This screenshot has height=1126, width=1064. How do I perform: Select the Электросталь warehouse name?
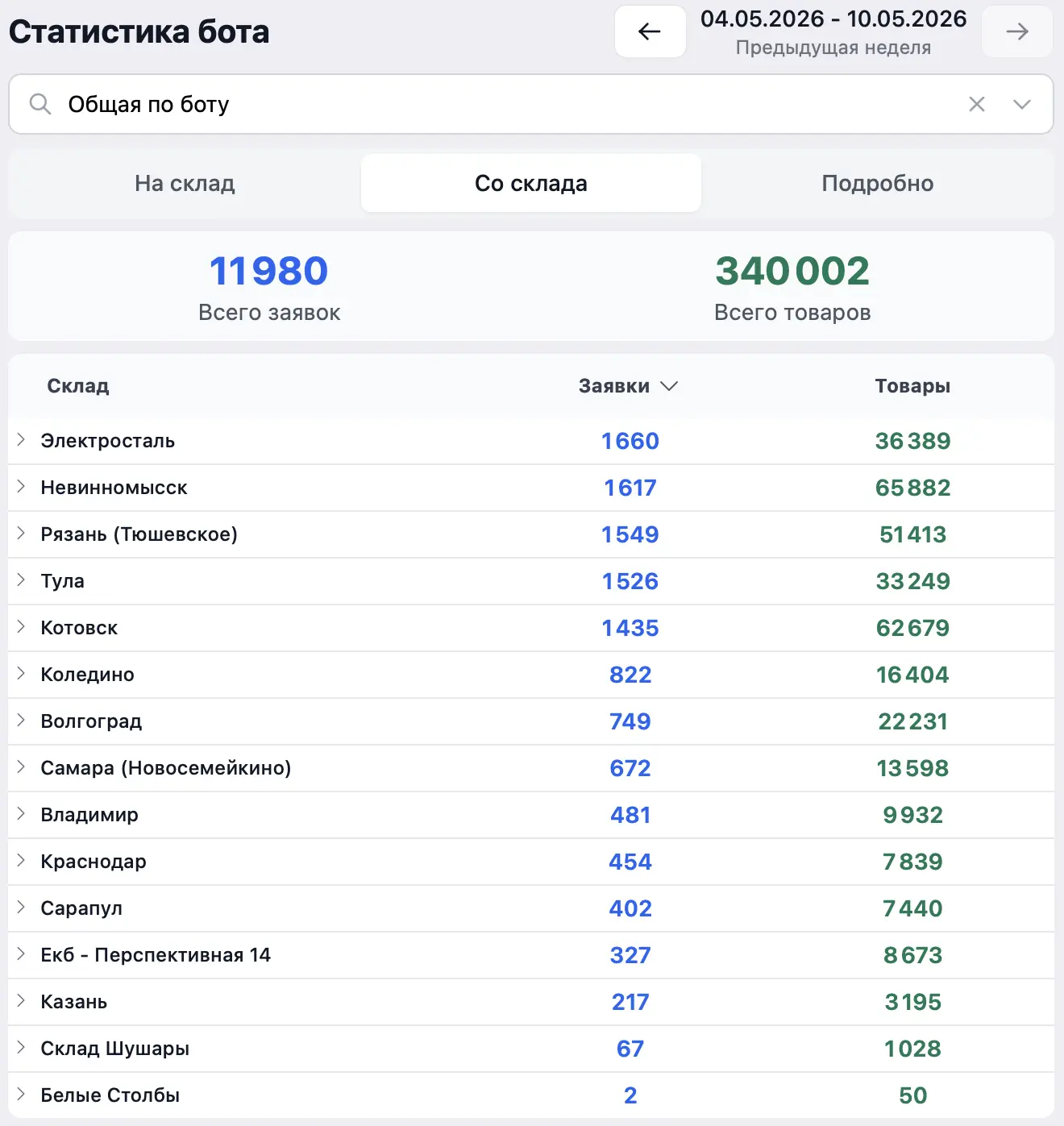tap(108, 441)
